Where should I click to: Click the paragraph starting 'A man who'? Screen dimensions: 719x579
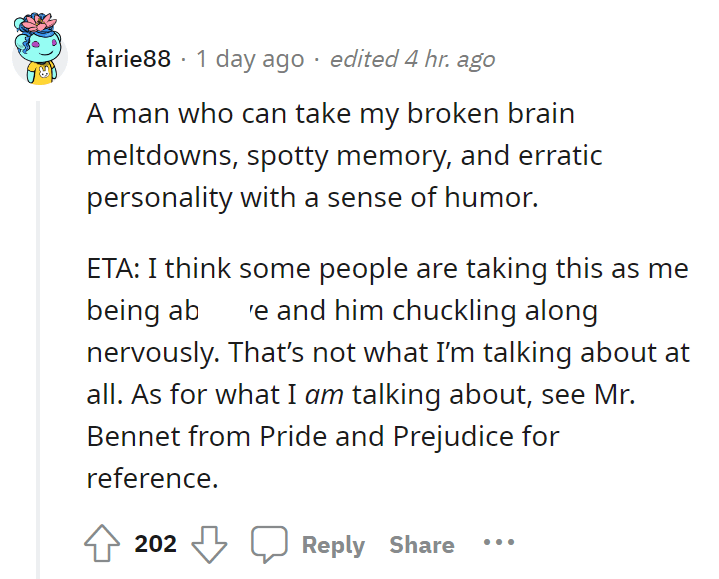(344, 156)
